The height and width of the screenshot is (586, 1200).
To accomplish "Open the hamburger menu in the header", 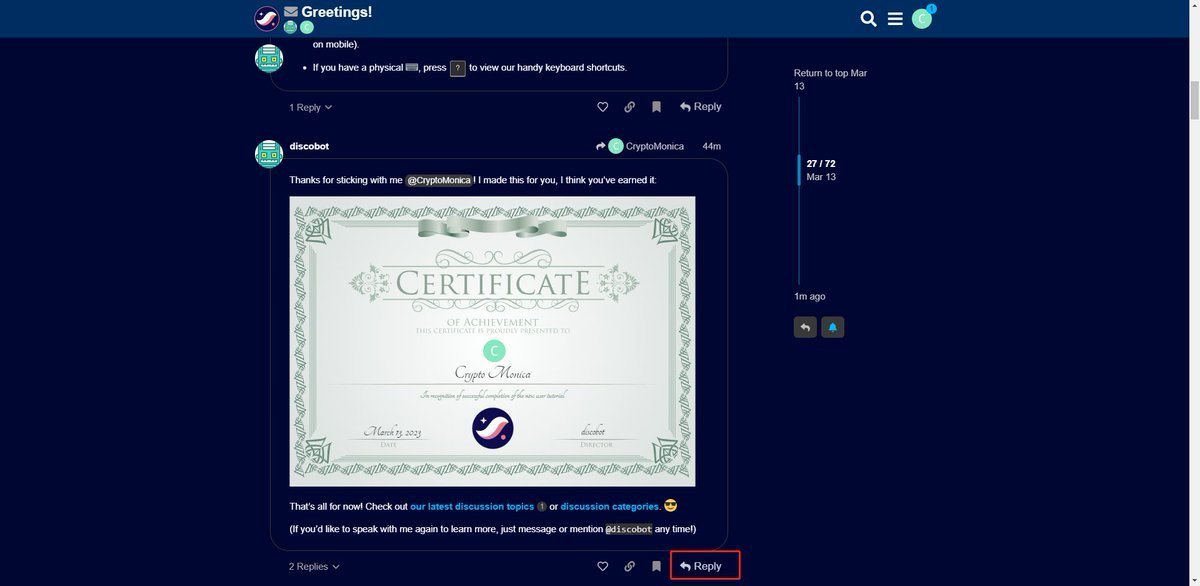I will coord(895,19).
